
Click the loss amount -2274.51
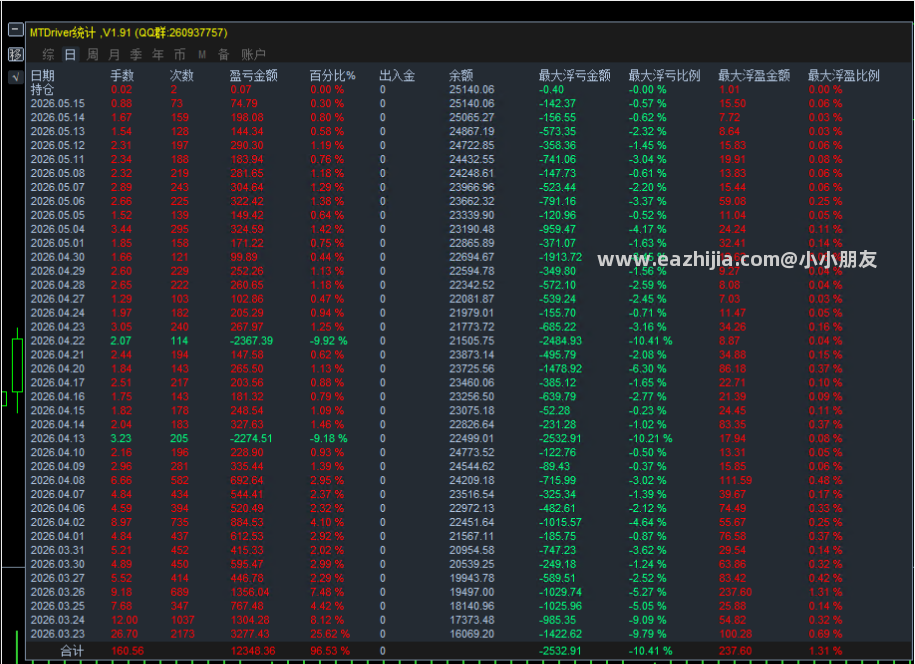251,438
